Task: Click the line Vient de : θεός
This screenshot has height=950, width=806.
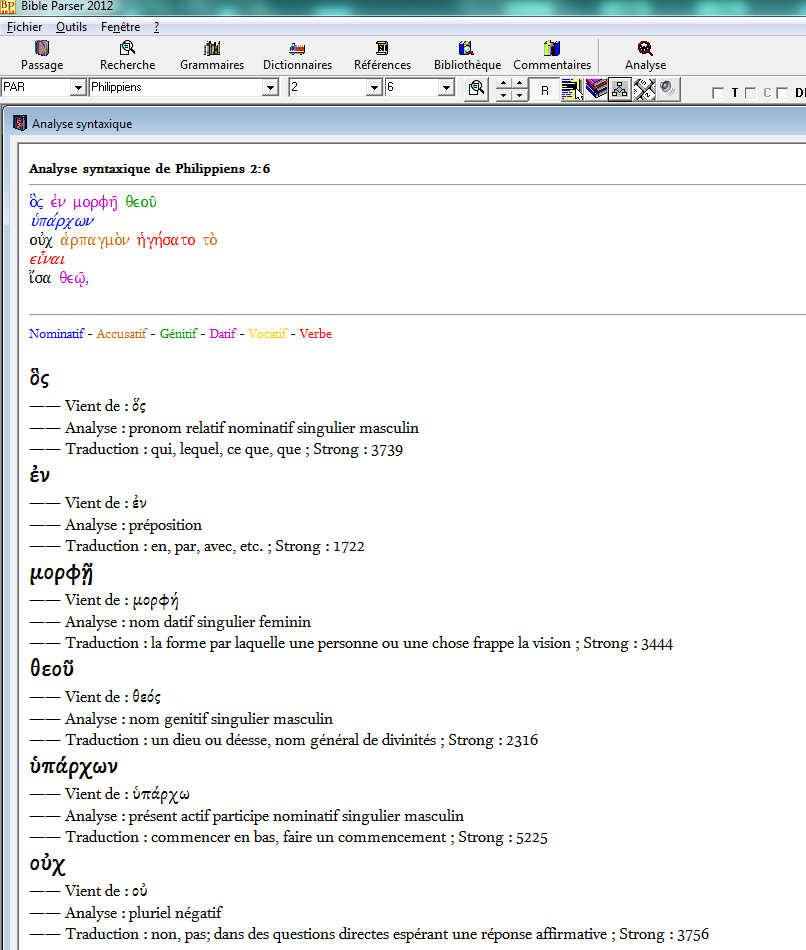Action: click(x=95, y=697)
